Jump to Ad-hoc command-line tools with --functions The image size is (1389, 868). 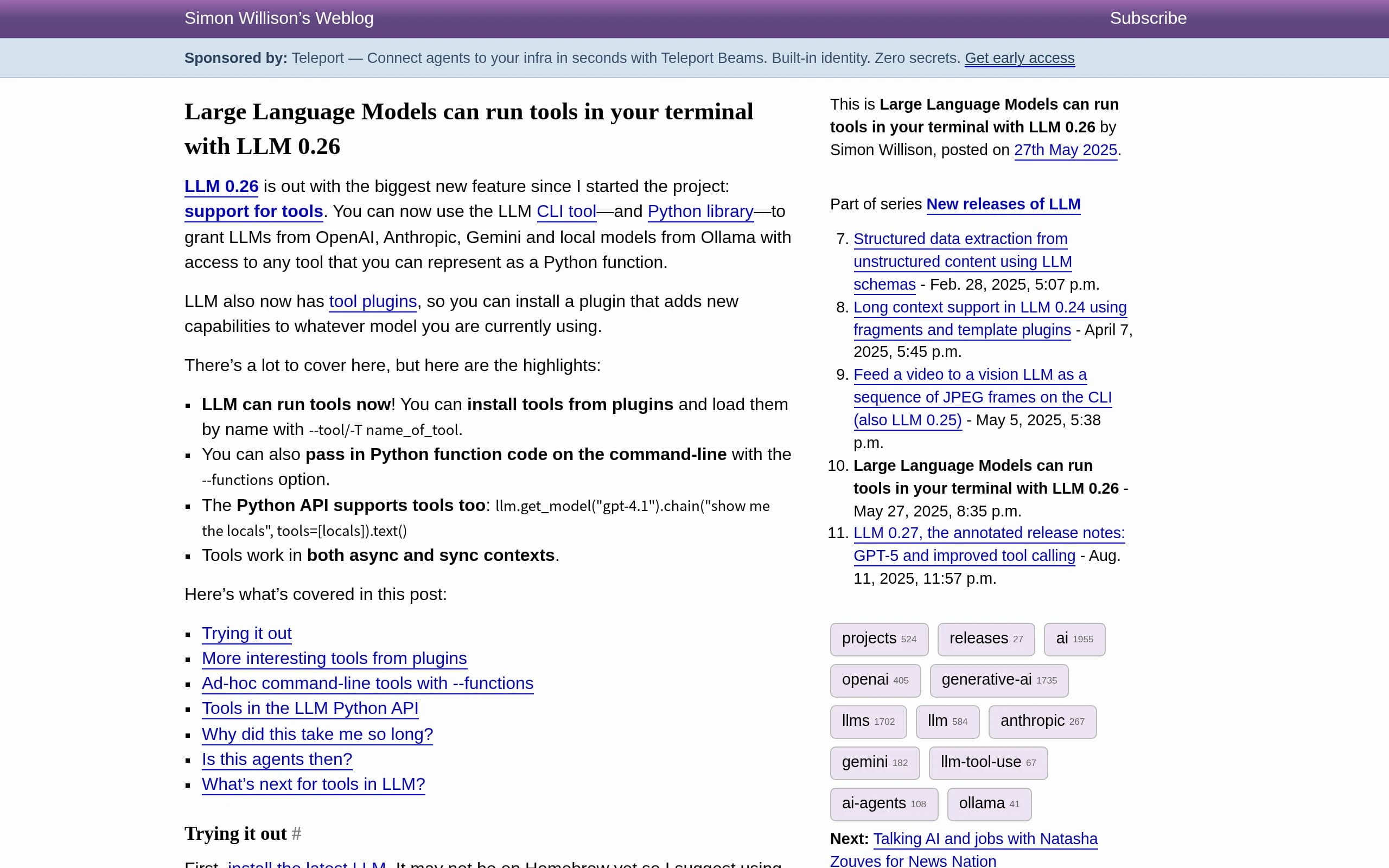click(x=367, y=683)
